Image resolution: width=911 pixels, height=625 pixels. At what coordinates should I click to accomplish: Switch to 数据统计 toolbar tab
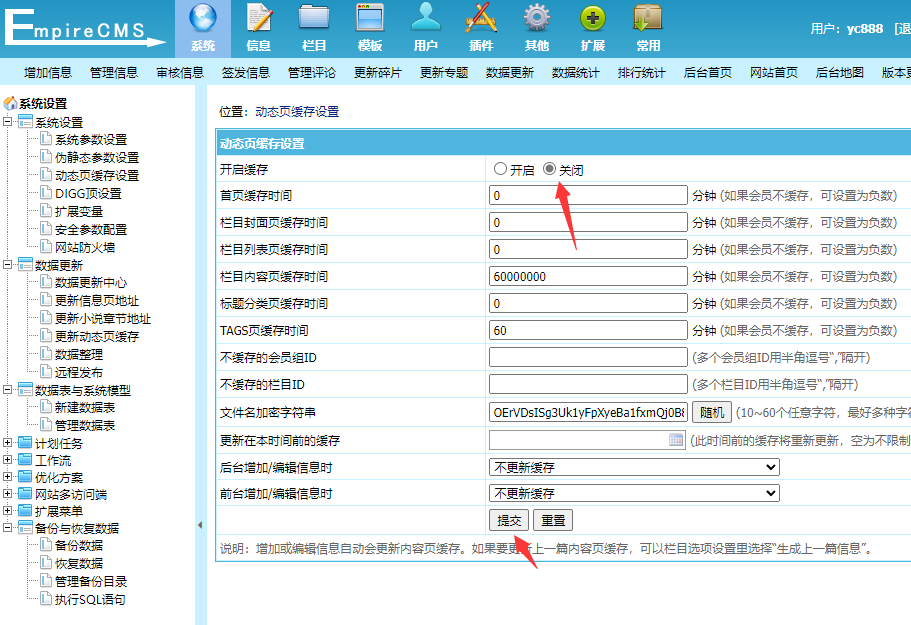[575, 72]
